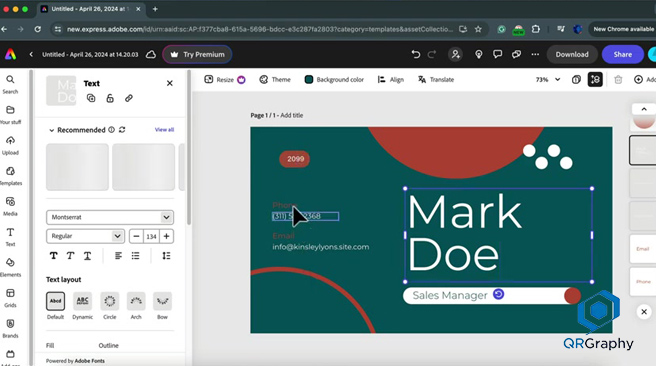Open the Theme option
The image size is (656, 366).
(275, 79)
